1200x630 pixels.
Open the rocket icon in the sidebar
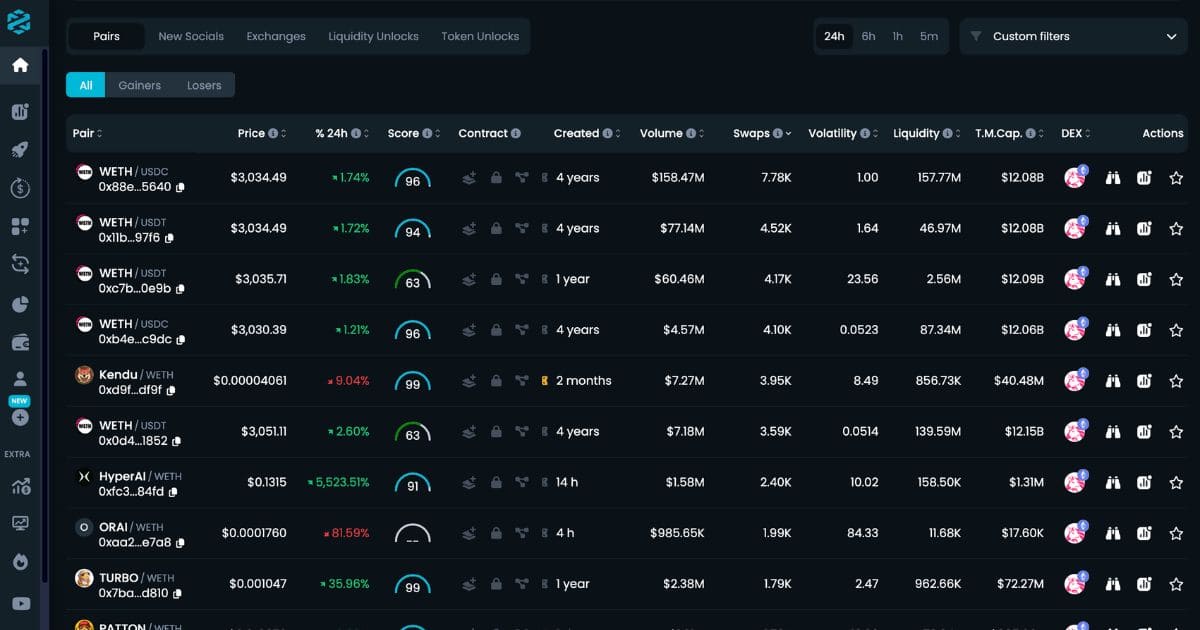[20, 150]
